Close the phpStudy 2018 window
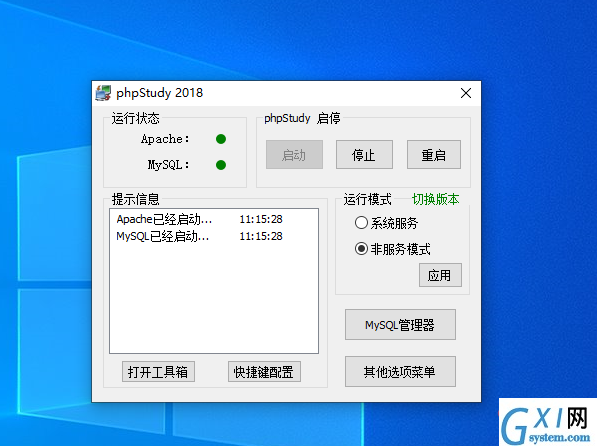 tap(466, 93)
